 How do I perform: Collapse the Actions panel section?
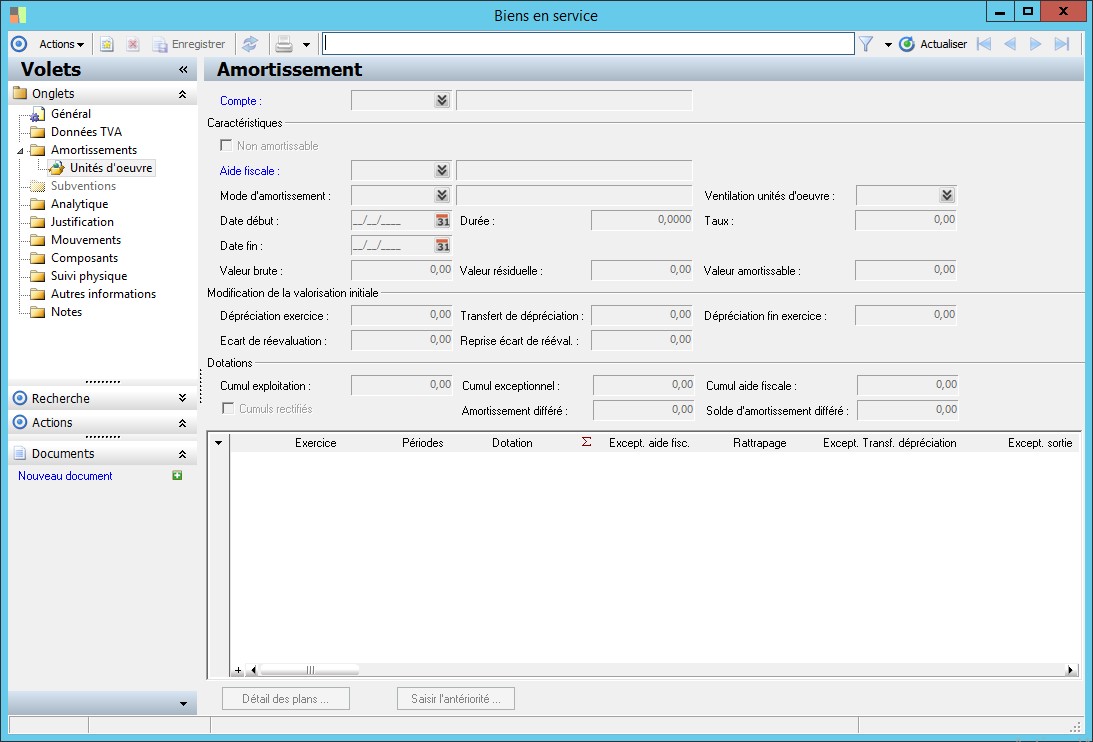tap(183, 423)
